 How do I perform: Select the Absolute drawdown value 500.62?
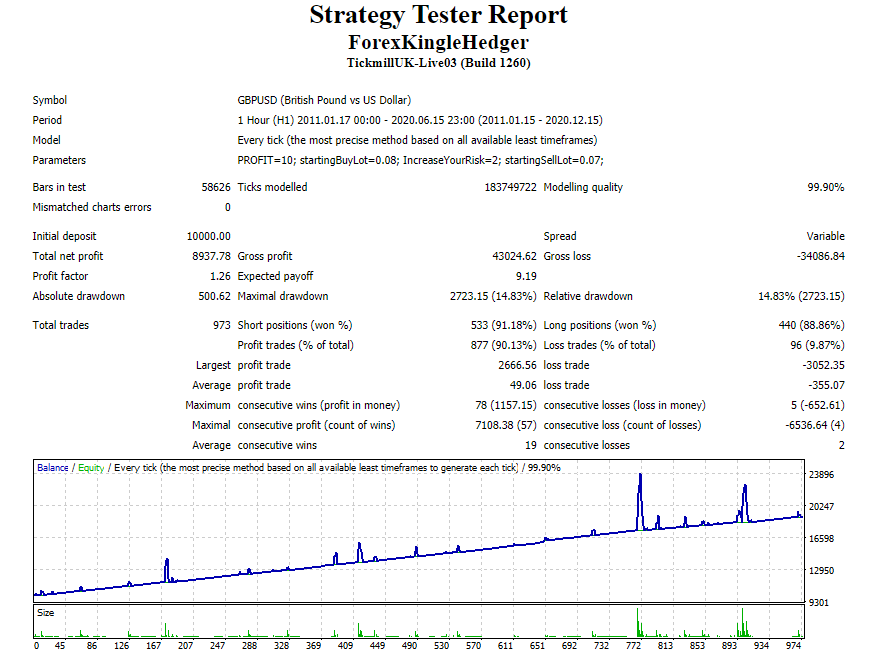click(214, 296)
